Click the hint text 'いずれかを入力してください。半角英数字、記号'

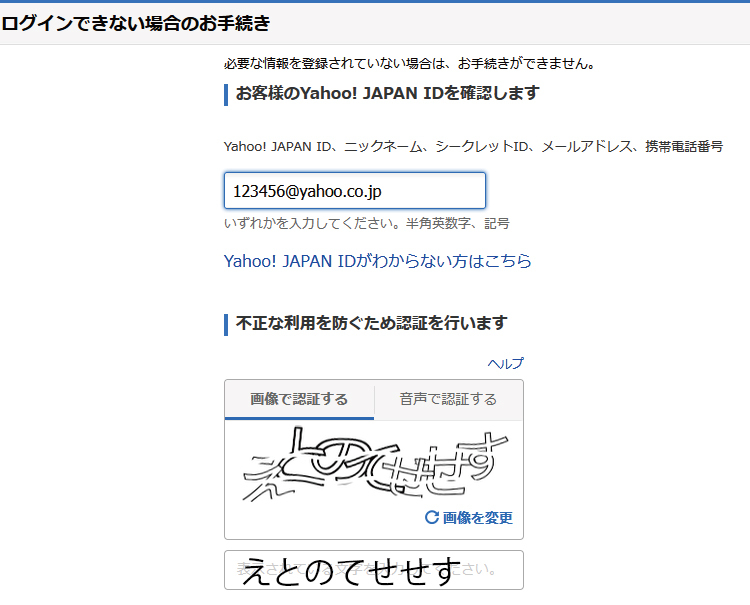click(x=367, y=223)
